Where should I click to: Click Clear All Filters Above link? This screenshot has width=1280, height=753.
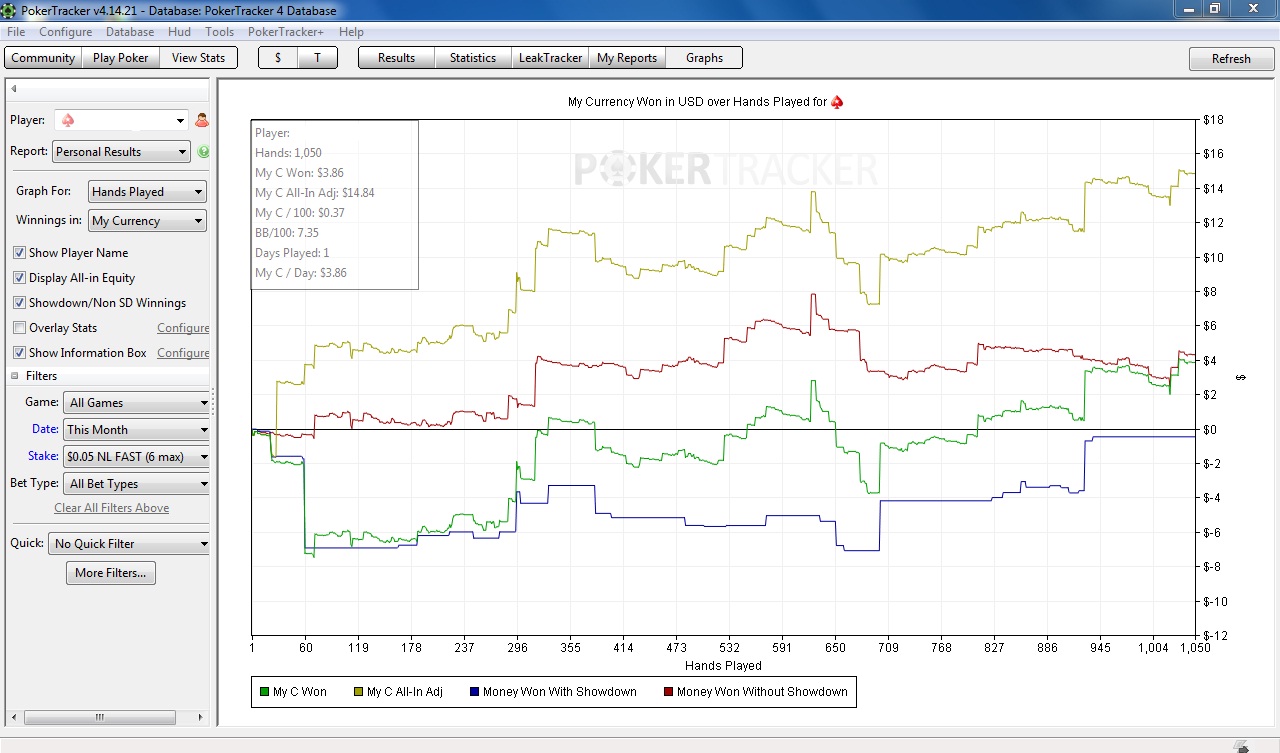[112, 508]
